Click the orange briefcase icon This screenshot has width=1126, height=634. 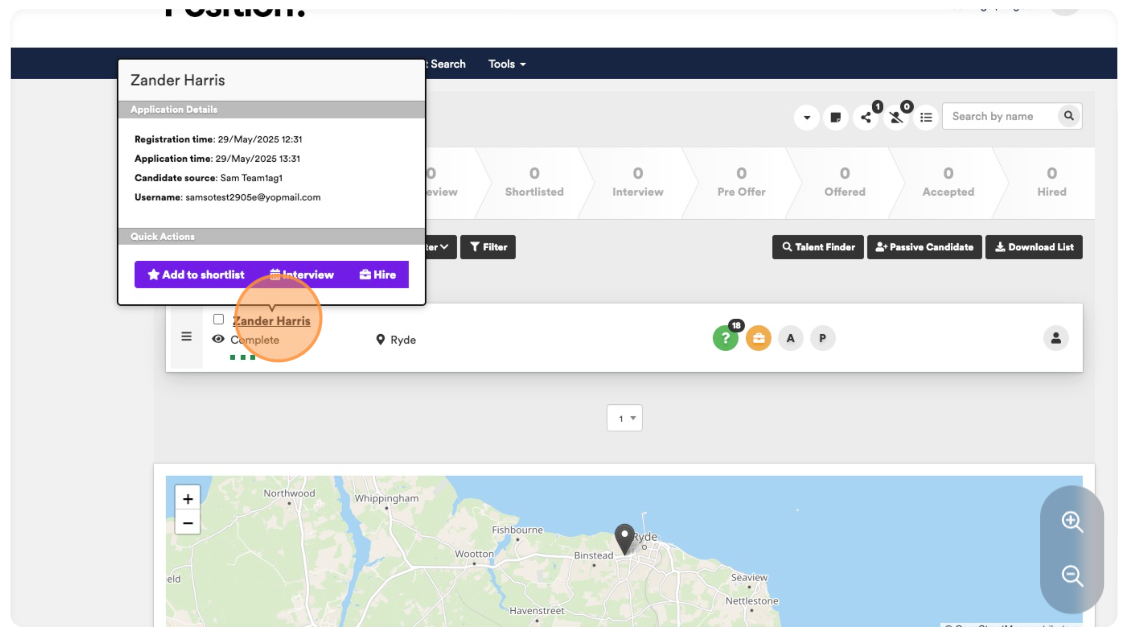[758, 338]
